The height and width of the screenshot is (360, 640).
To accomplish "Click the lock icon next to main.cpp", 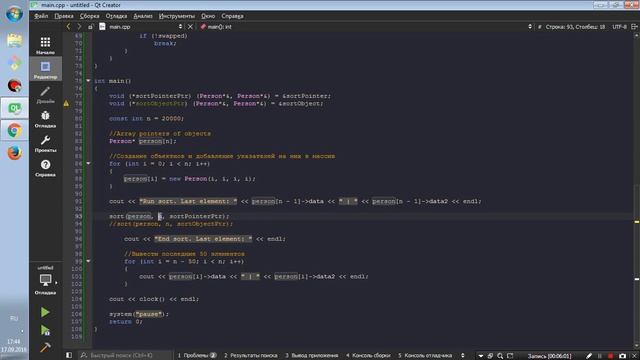I will pyautogui.click(x=90, y=27).
